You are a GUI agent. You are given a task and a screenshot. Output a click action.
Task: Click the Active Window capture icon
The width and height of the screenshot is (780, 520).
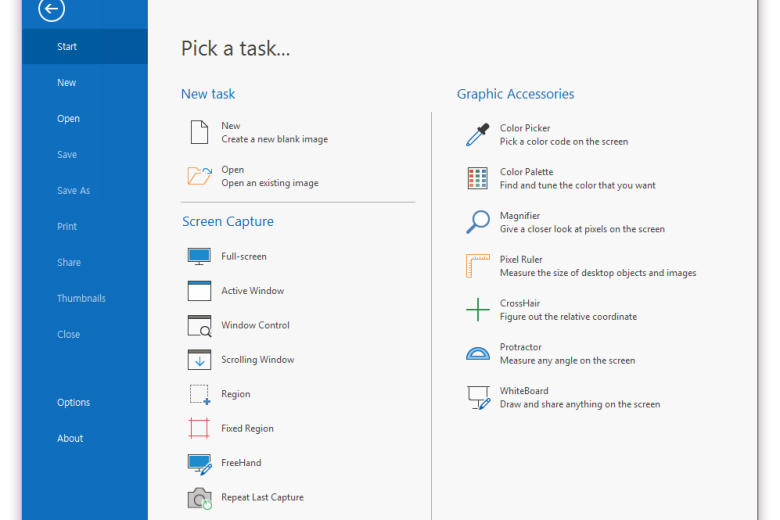click(199, 291)
